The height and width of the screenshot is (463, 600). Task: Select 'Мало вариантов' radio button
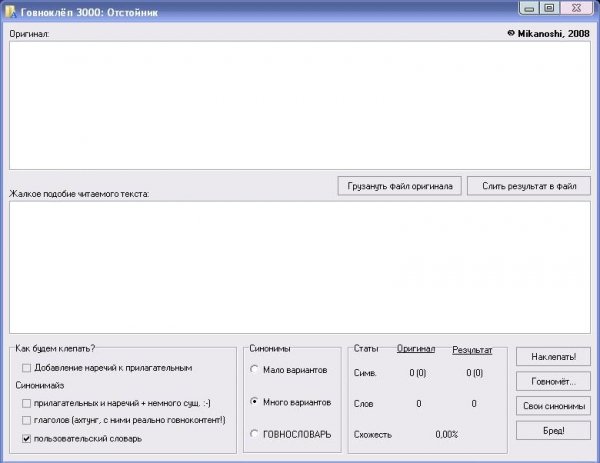coord(255,370)
